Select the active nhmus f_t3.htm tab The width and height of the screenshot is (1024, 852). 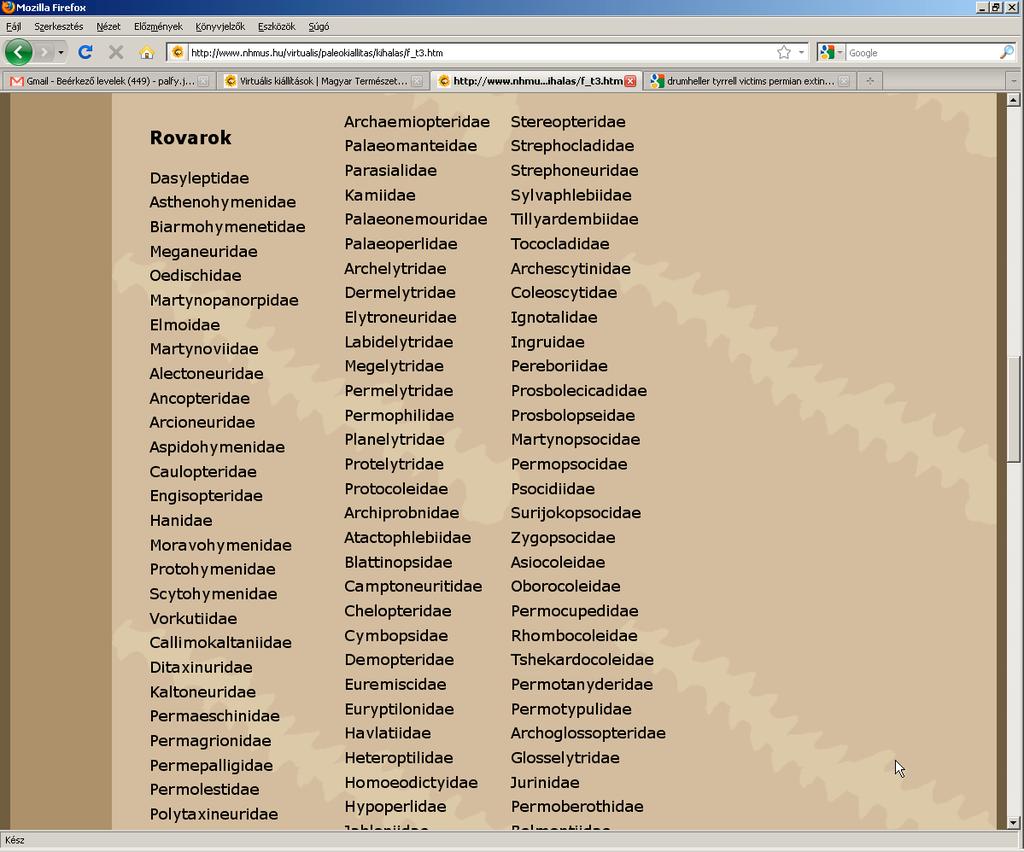[x=536, y=81]
